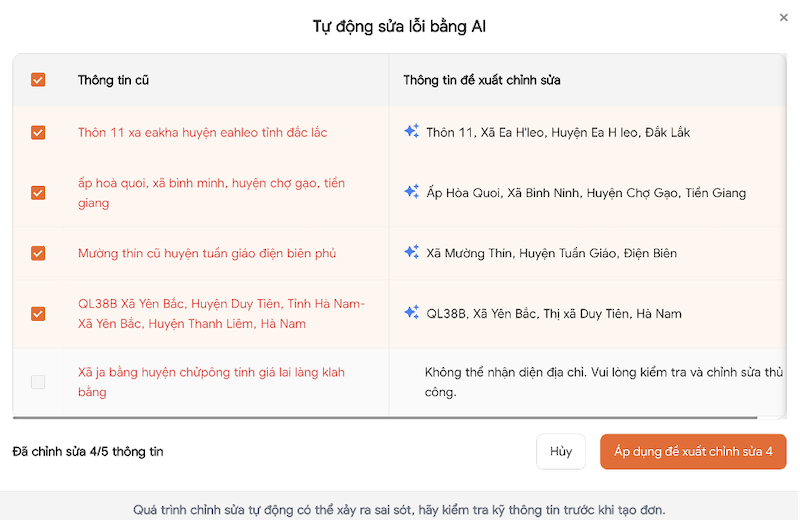Click sparkle icon next to Xã Mường Thín
The height and width of the screenshot is (520, 800).
click(x=411, y=253)
